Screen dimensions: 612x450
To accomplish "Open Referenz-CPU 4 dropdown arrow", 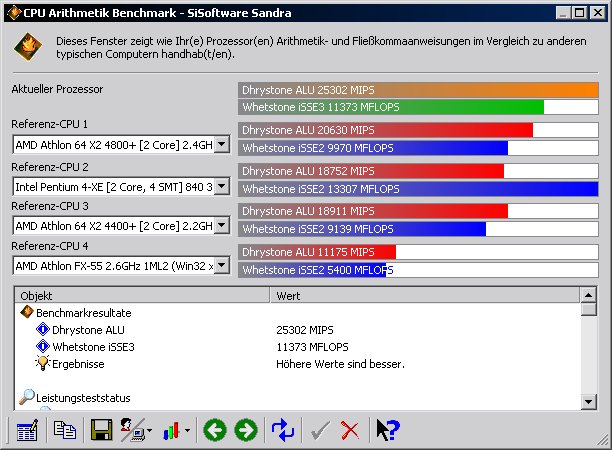I will tap(221, 265).
